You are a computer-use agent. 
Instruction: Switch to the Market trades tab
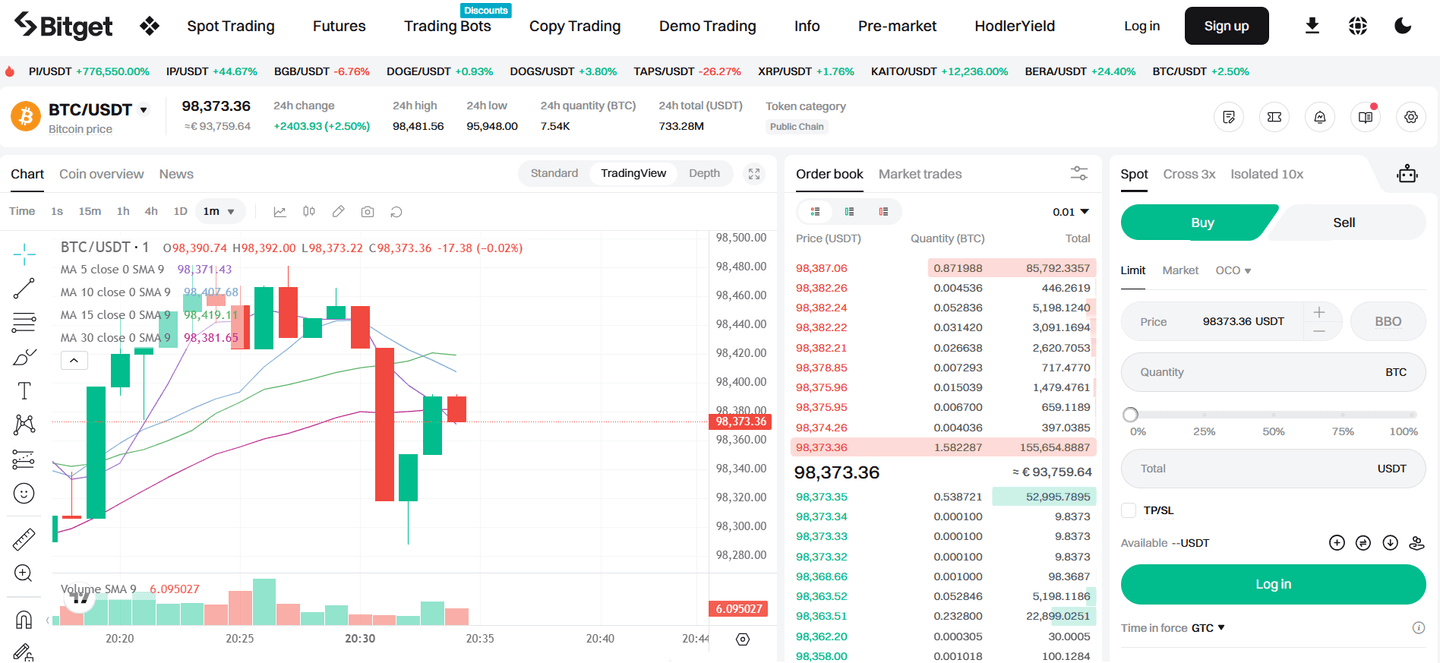(920, 174)
